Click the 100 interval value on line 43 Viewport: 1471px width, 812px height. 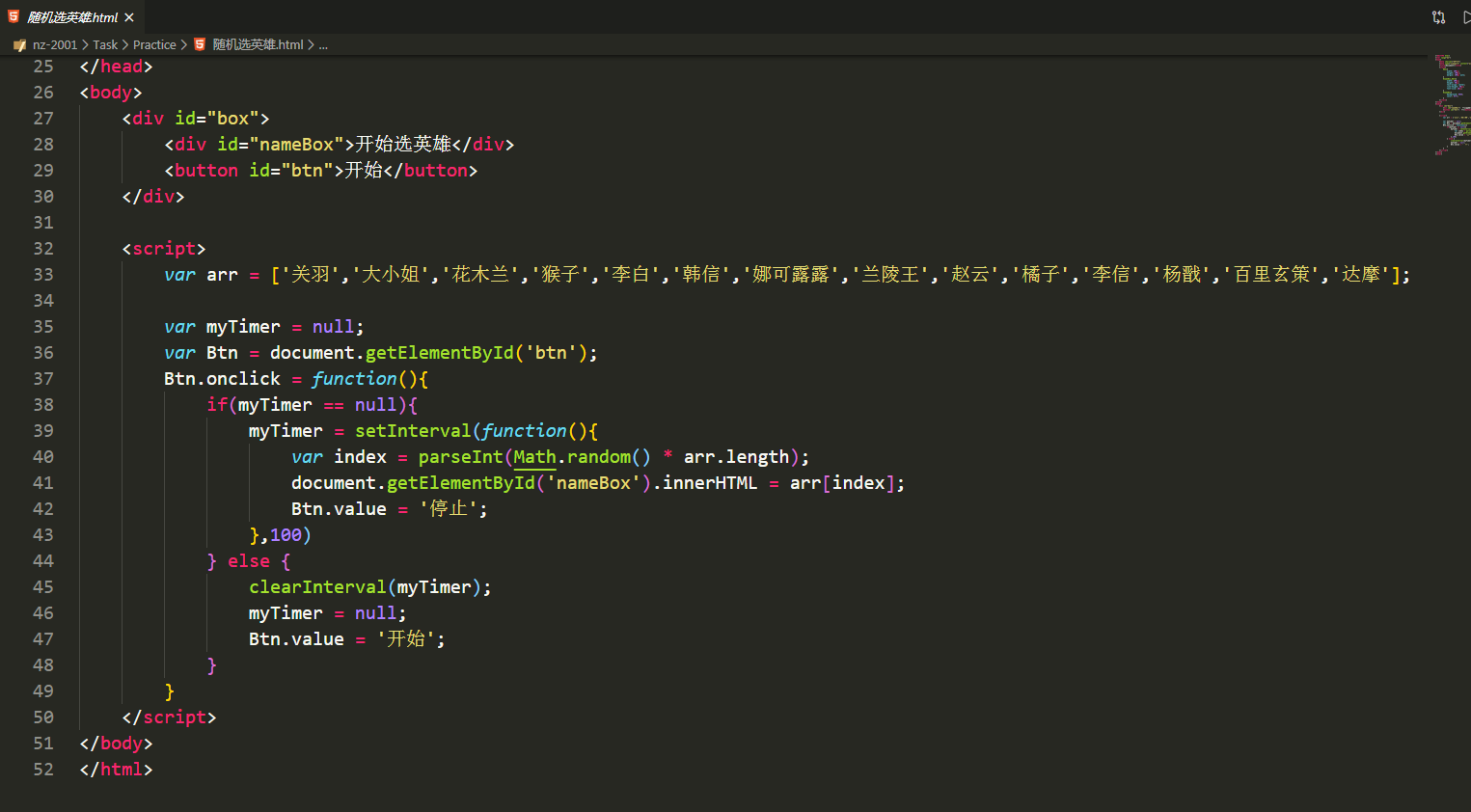click(286, 535)
